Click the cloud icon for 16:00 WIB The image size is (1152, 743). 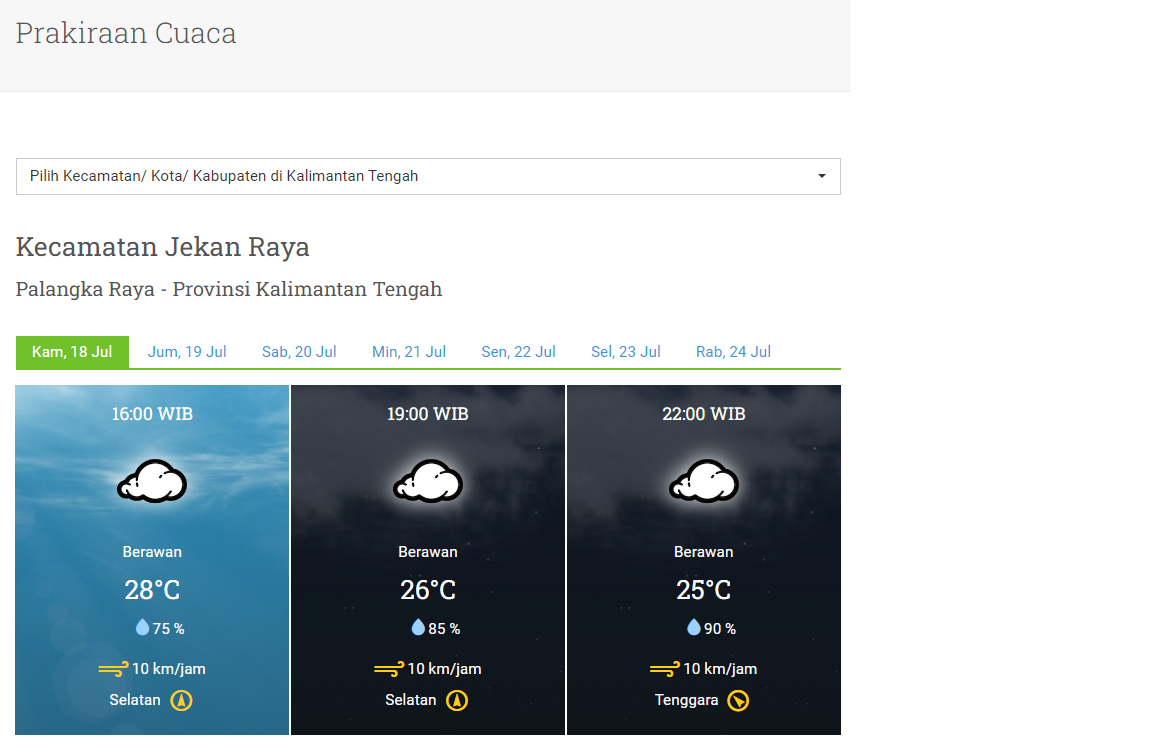[x=152, y=481]
